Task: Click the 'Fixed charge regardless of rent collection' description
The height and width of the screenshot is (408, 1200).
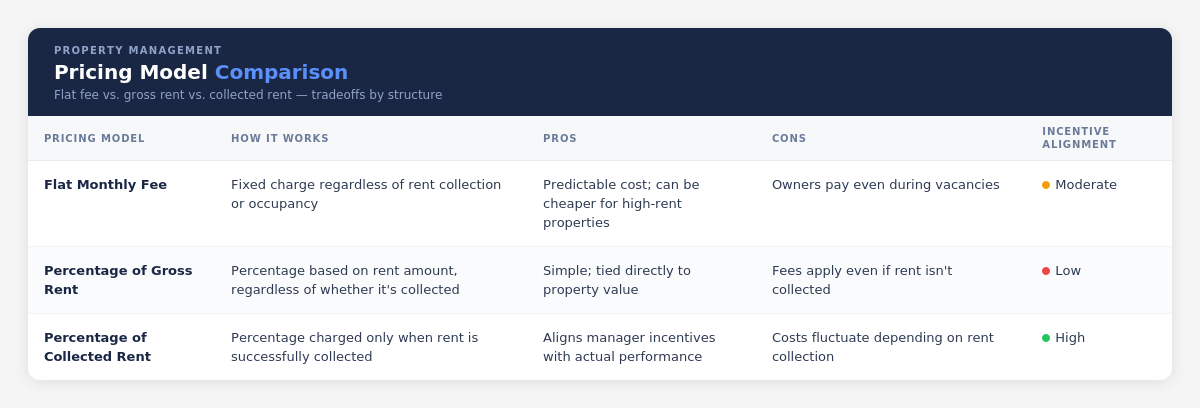Action: [x=366, y=194]
